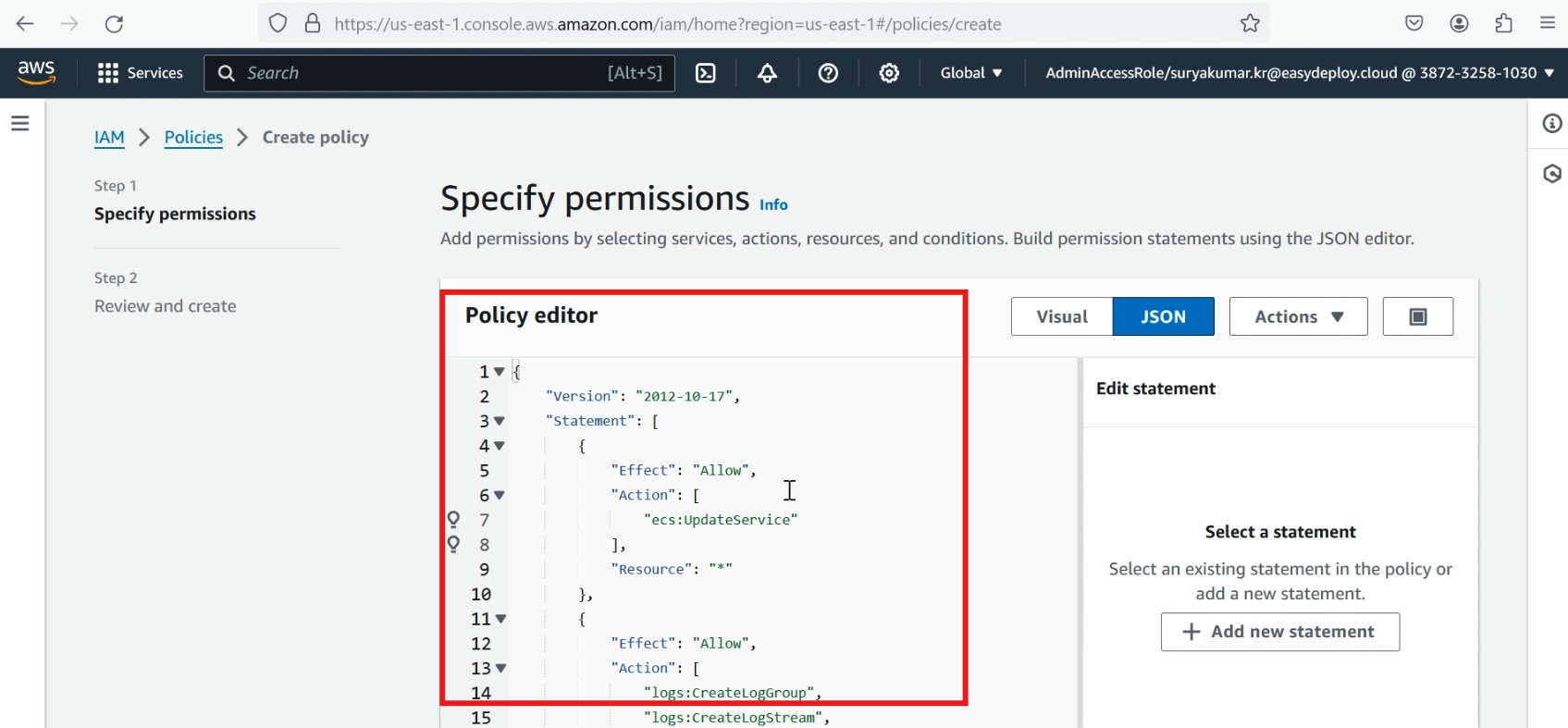Switch to the Visual editor tab
Screen dimensions: 1568x728
tap(1062, 316)
